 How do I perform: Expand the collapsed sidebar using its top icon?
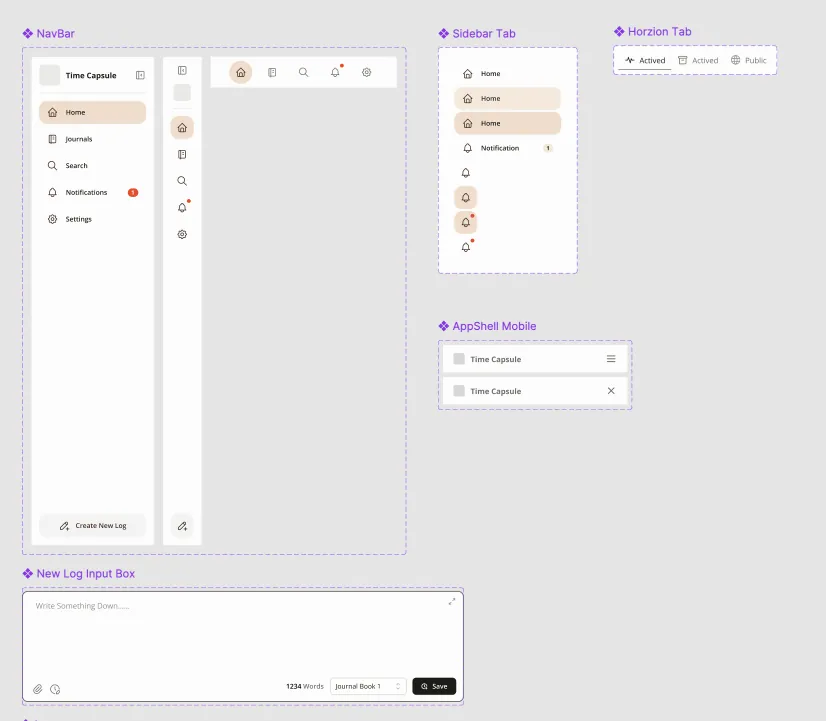click(x=182, y=70)
